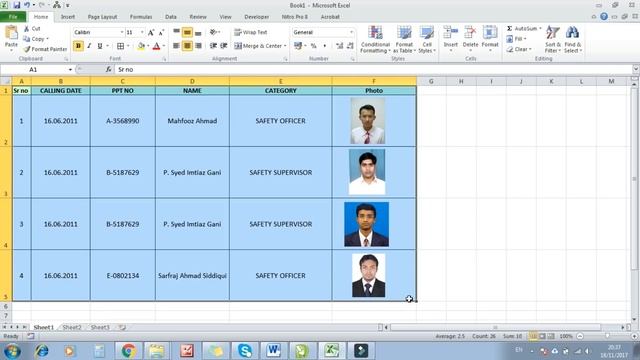The image size is (640, 360).
Task: Click the decrease indent icon
Action: pos(213,46)
